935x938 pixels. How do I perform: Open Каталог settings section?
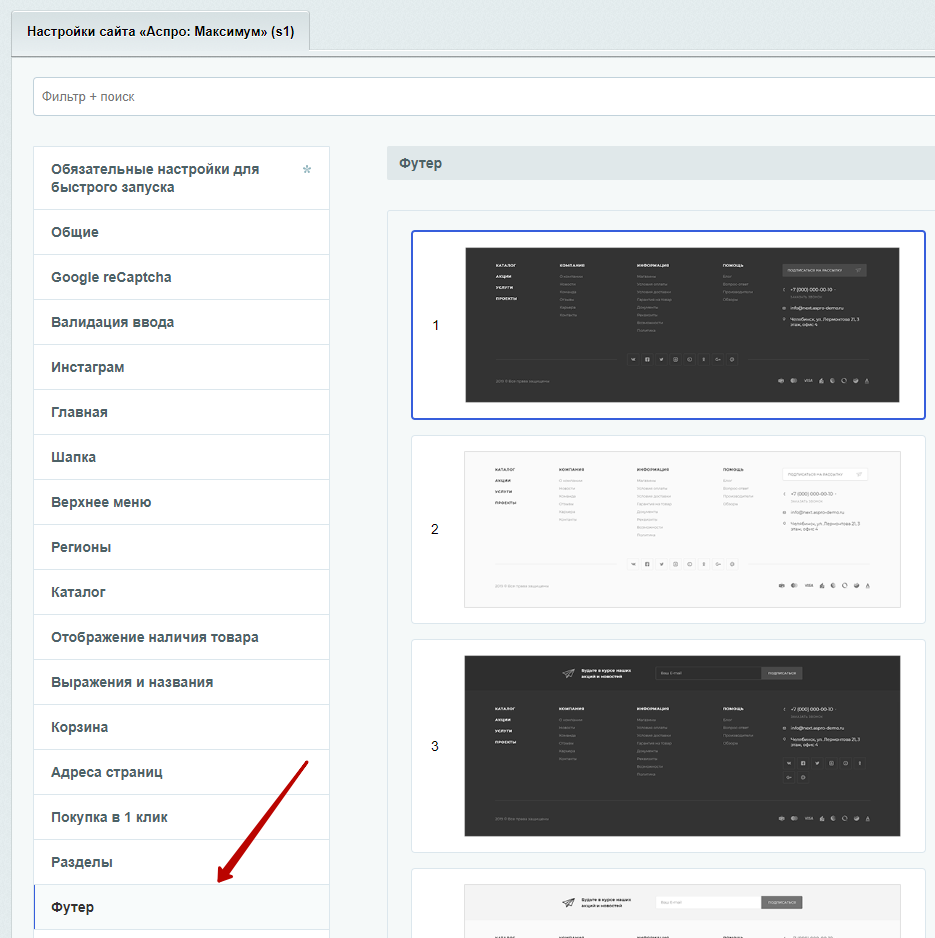pos(181,592)
